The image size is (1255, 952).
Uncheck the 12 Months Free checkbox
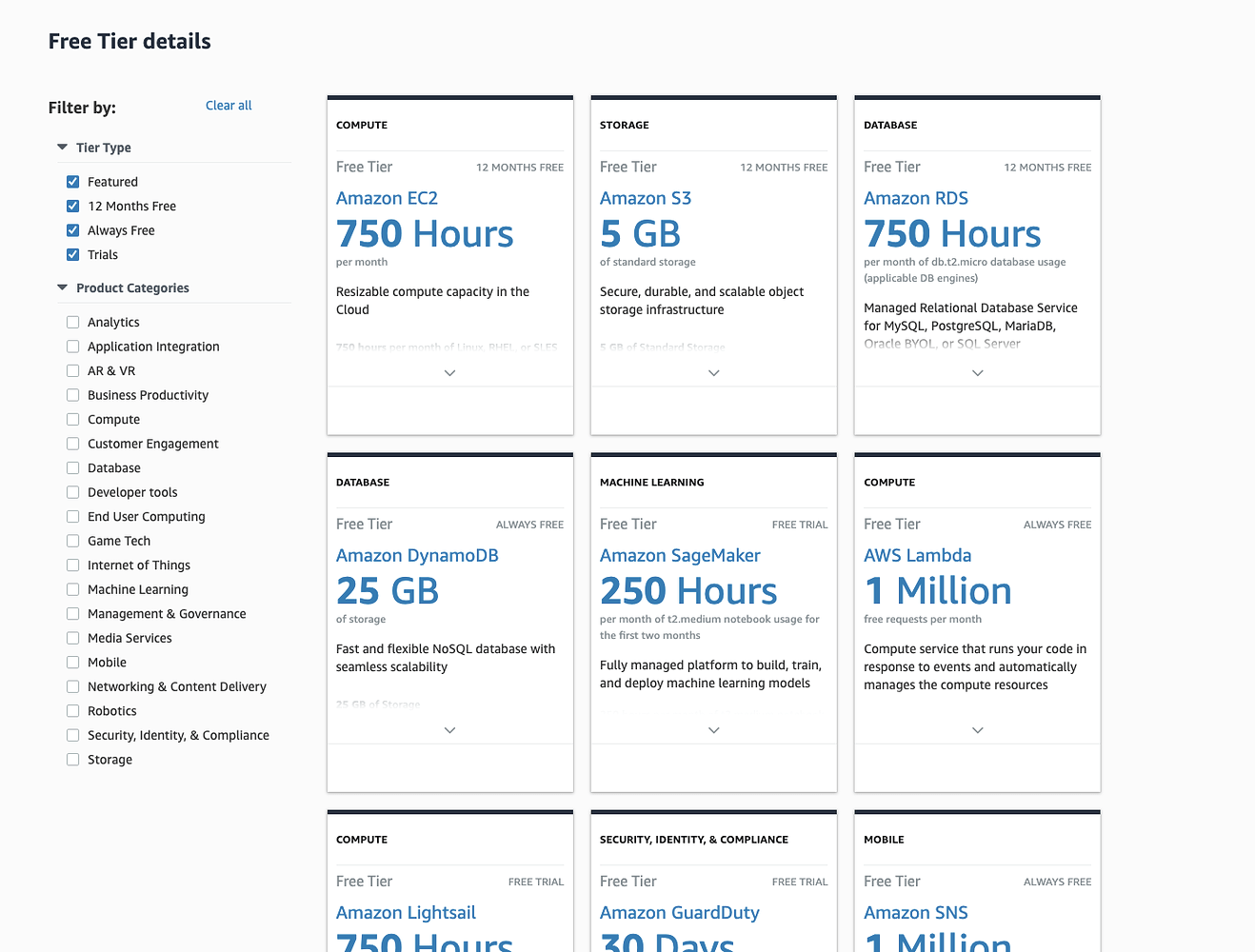73,206
